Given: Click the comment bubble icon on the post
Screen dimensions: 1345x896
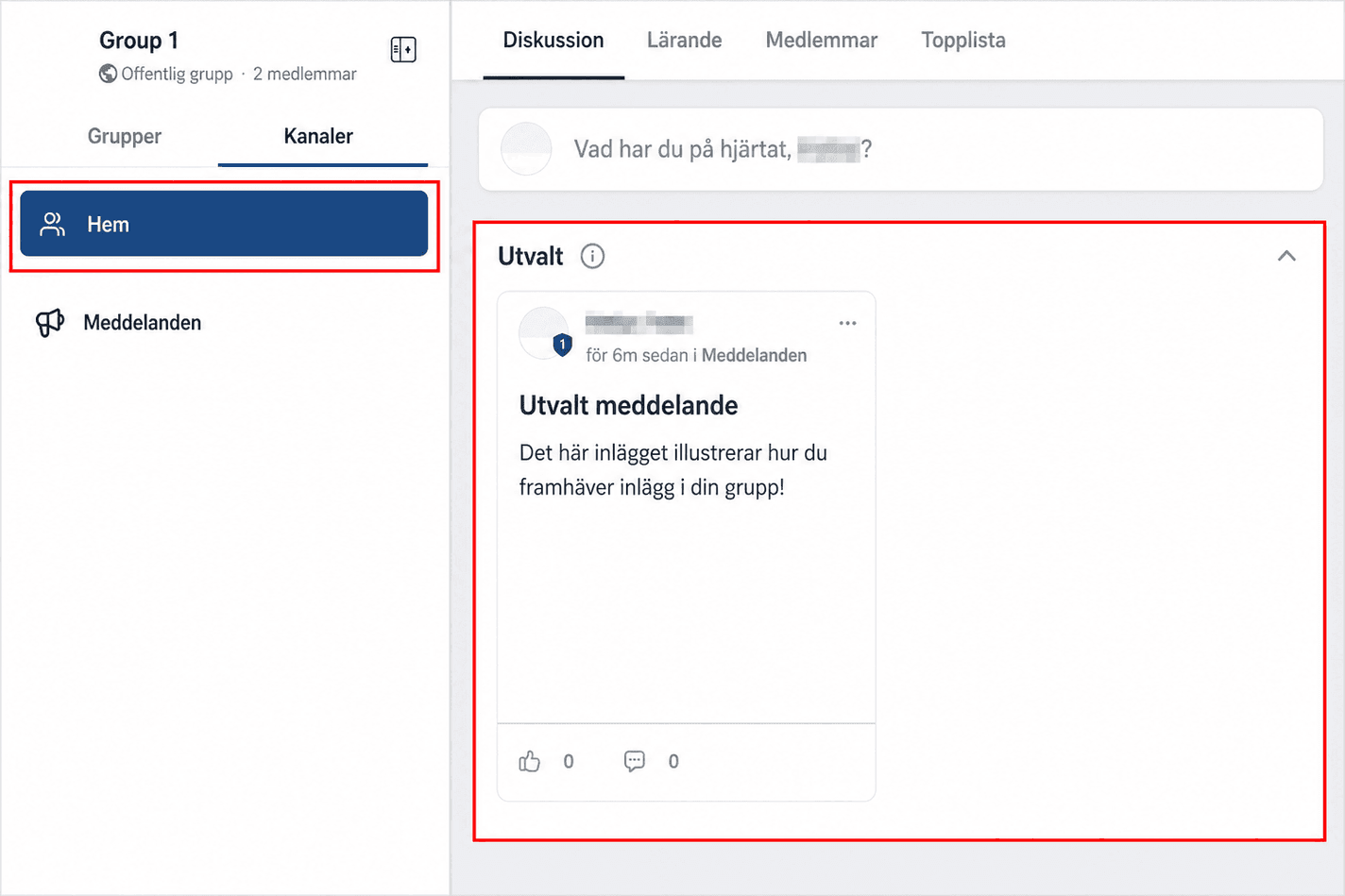Looking at the screenshot, I should coord(635,761).
